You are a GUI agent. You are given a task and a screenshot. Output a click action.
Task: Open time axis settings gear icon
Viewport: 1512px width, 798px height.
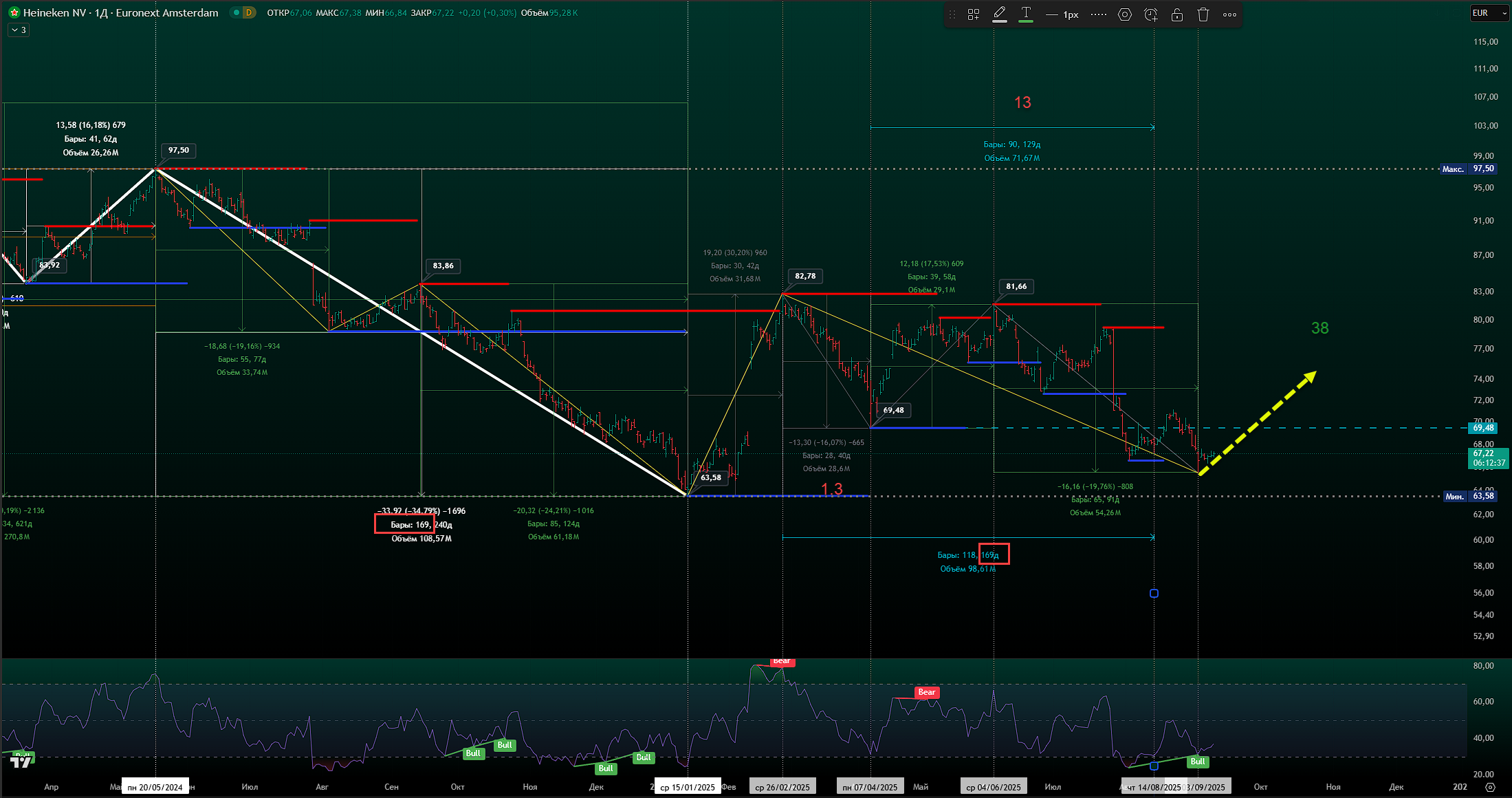point(1490,787)
